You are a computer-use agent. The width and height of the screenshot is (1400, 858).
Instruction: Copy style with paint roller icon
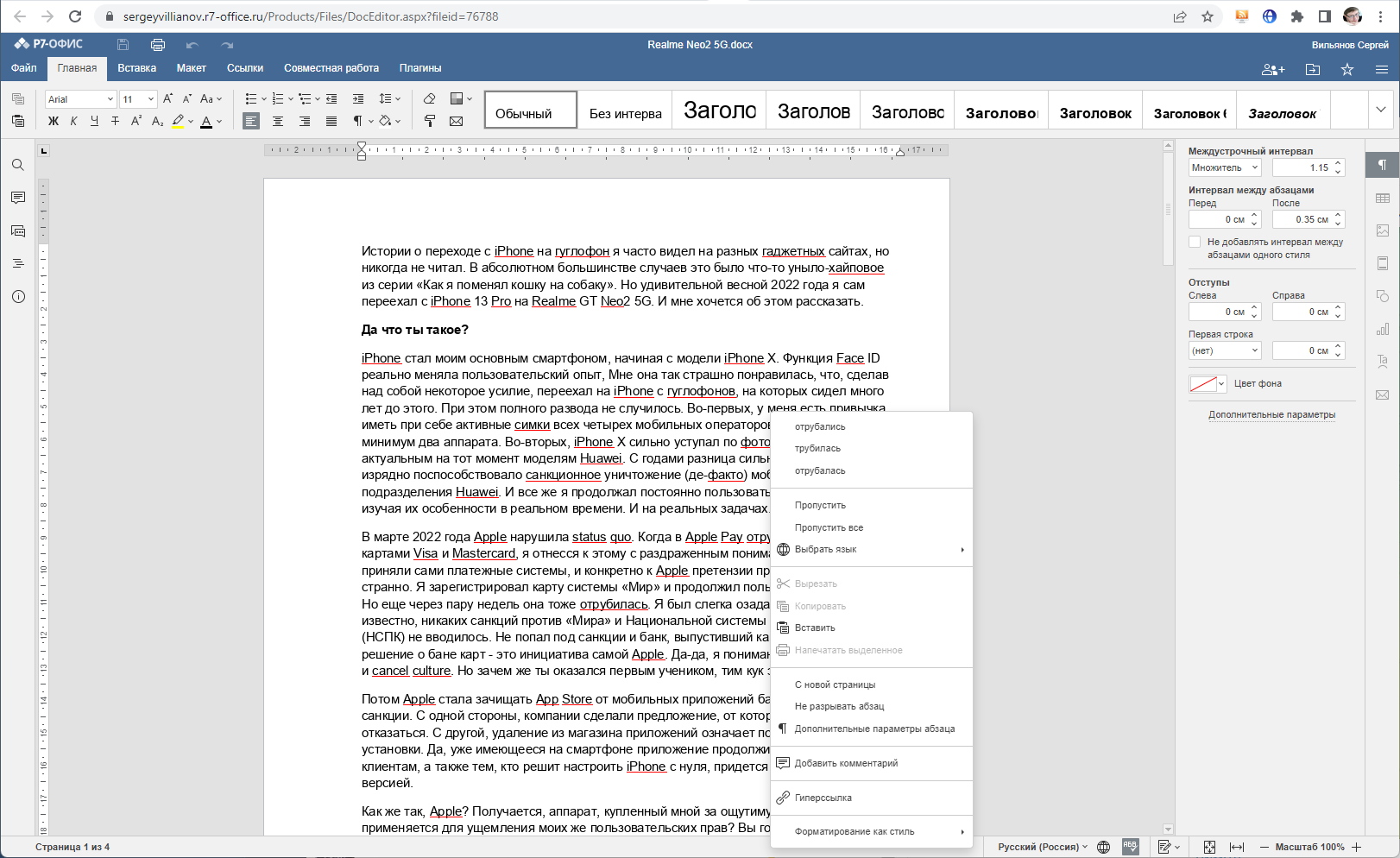click(x=430, y=122)
